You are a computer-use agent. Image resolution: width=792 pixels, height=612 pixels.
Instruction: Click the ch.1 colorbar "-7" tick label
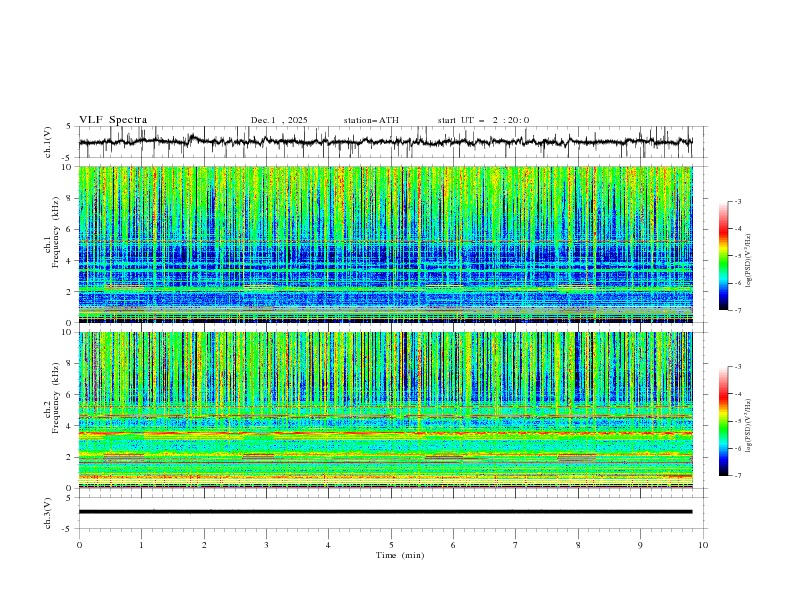pos(737,310)
